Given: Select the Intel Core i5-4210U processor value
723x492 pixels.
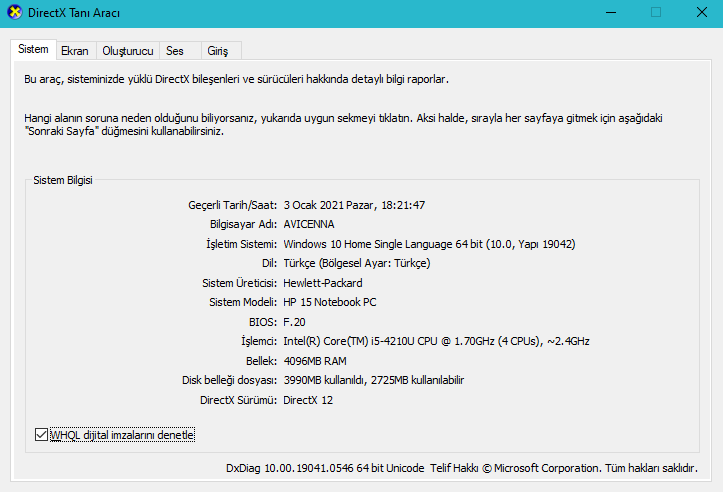Looking at the screenshot, I should point(436,341).
